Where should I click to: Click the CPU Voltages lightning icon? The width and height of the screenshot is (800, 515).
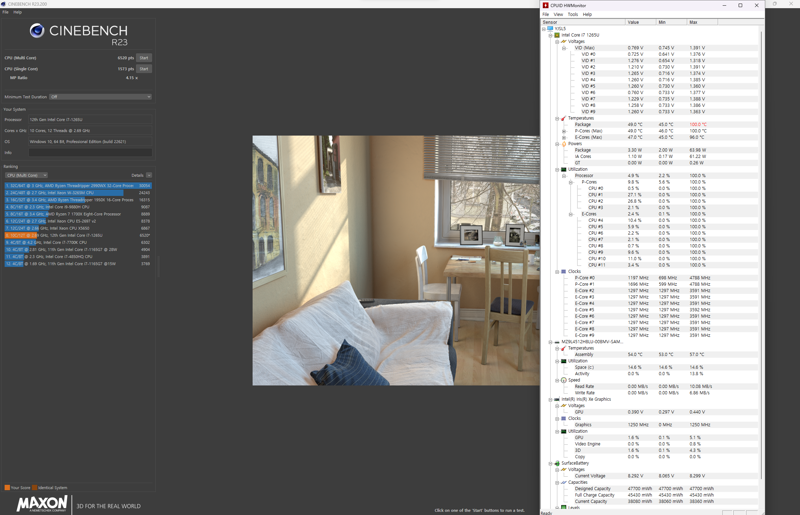tap(564, 41)
